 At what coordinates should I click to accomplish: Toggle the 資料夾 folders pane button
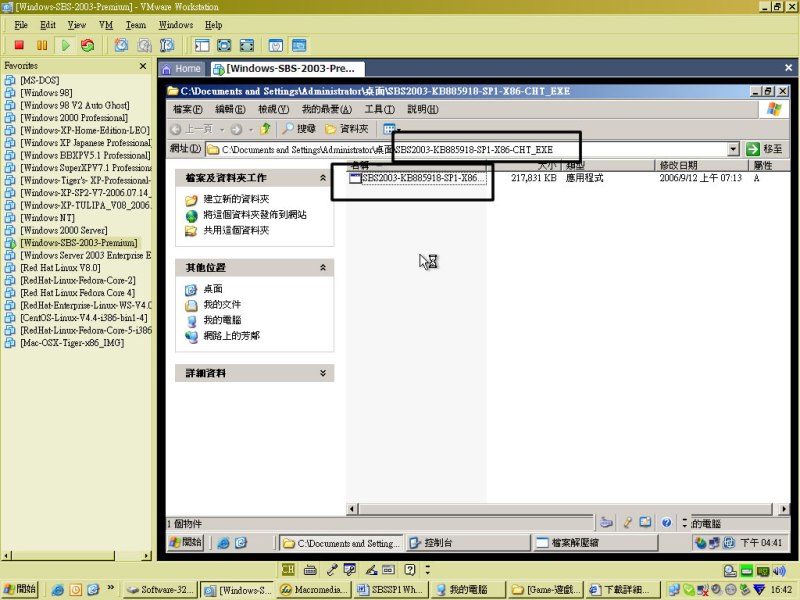pyautogui.click(x=347, y=129)
